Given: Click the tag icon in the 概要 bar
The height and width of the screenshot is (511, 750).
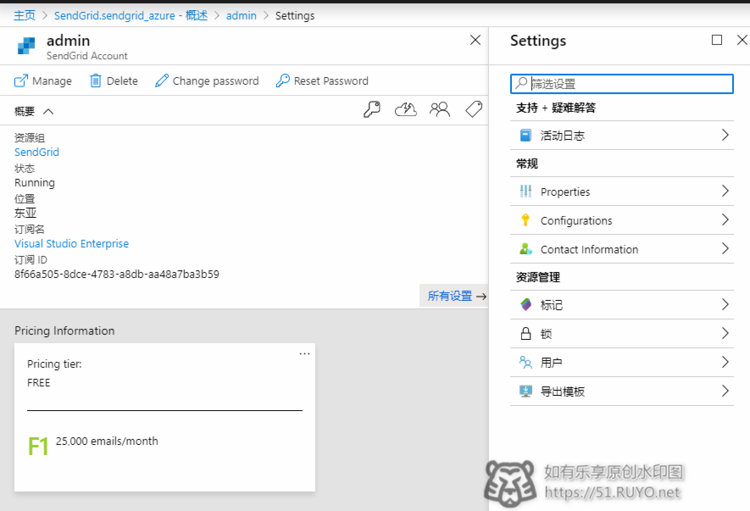Looking at the screenshot, I should click(474, 110).
